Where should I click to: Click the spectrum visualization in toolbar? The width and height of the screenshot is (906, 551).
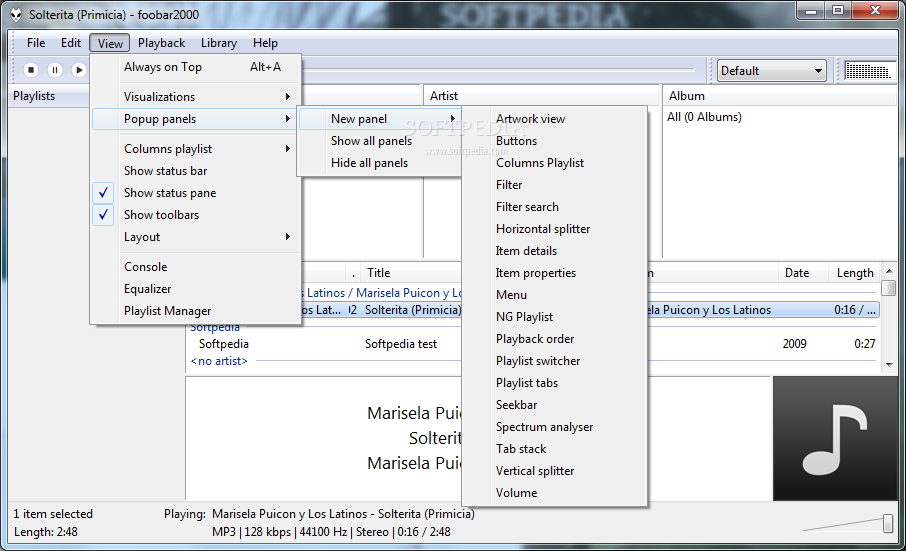pyautogui.click(x=868, y=71)
